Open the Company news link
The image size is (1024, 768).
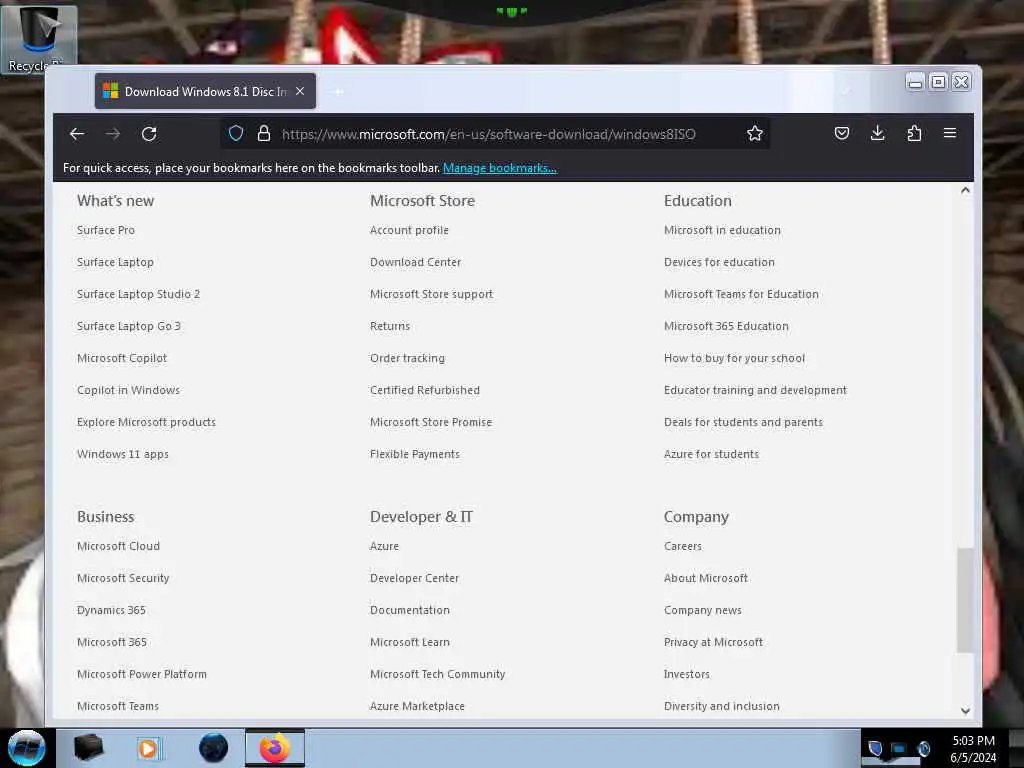(x=703, y=610)
